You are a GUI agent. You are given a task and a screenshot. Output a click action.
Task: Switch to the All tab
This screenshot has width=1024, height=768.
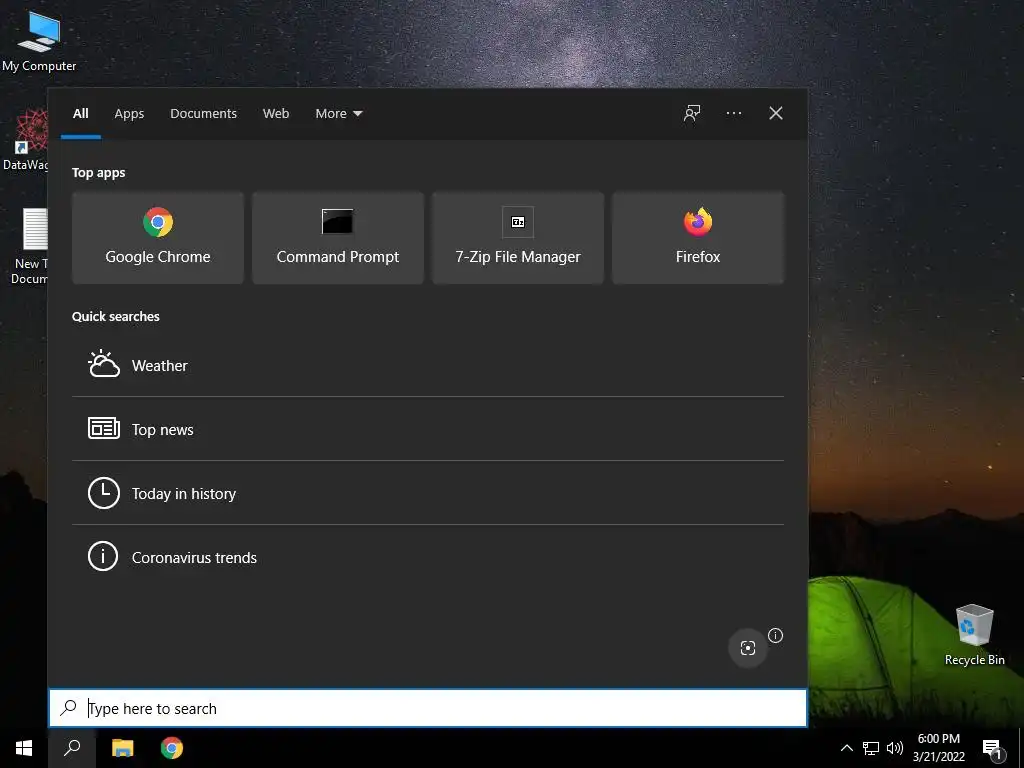click(80, 114)
